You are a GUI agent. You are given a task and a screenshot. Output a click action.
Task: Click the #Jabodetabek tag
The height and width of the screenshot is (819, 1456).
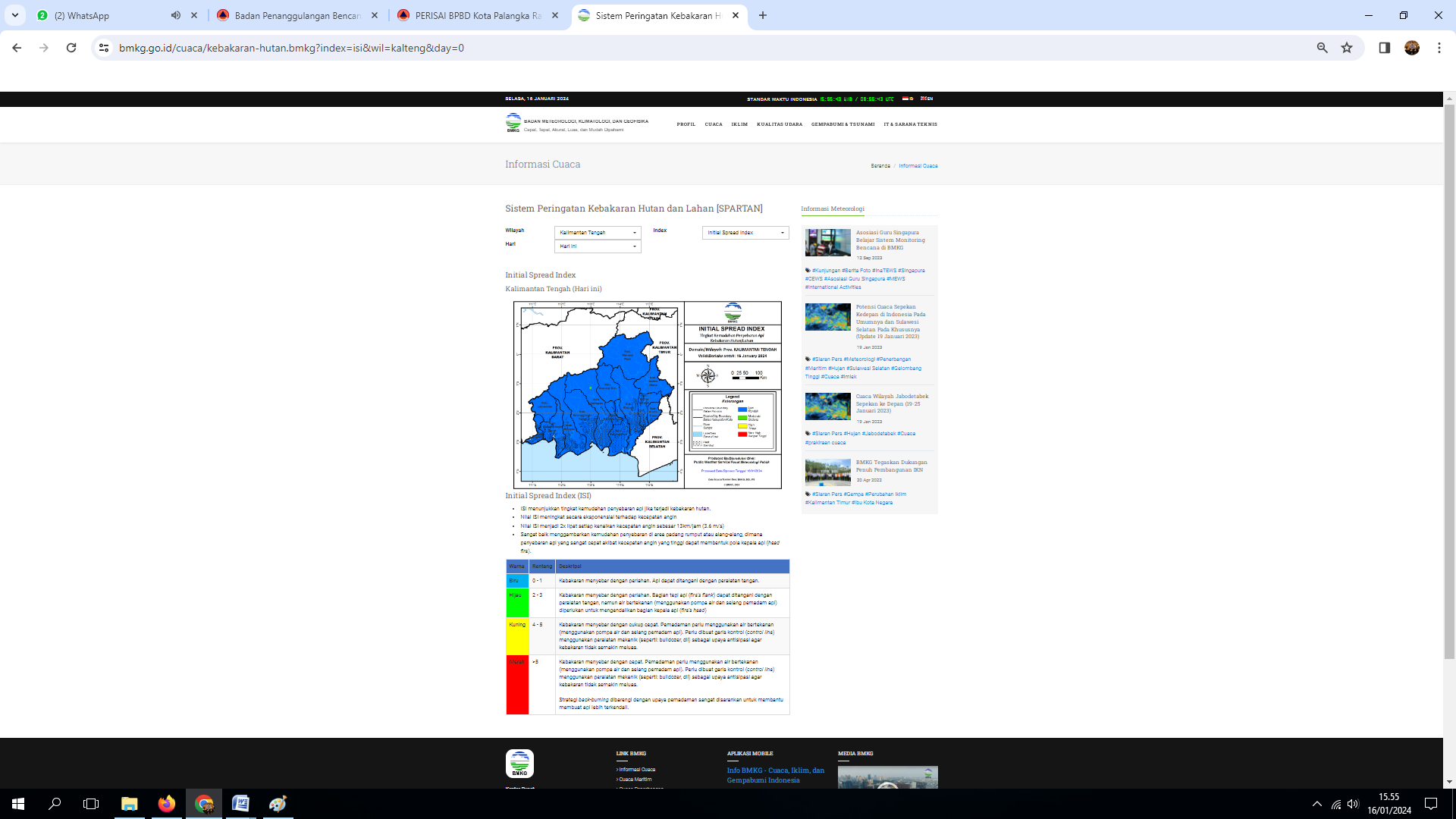pos(879,434)
